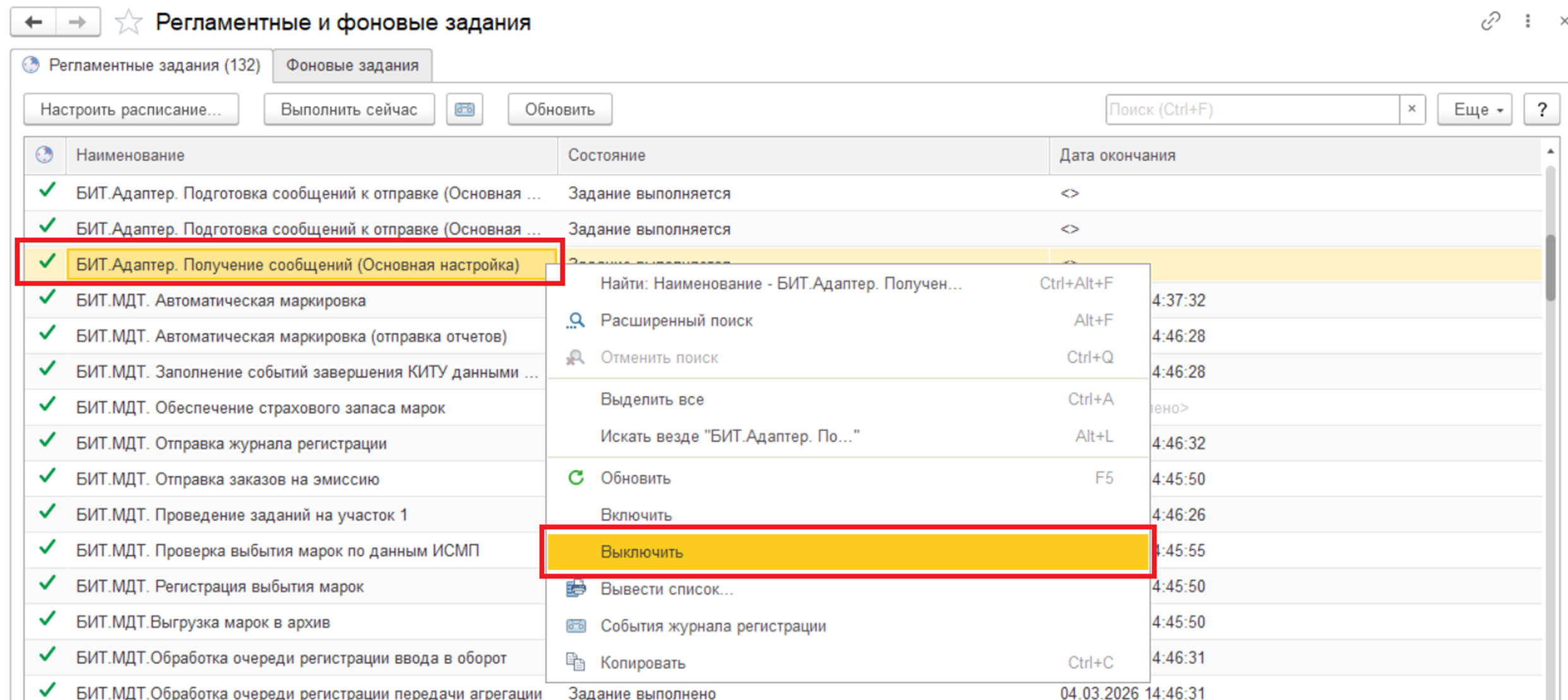Image resolution: width=1568 pixels, height=700 pixels.
Task: Click the forward navigation arrow
Action: coord(78,23)
